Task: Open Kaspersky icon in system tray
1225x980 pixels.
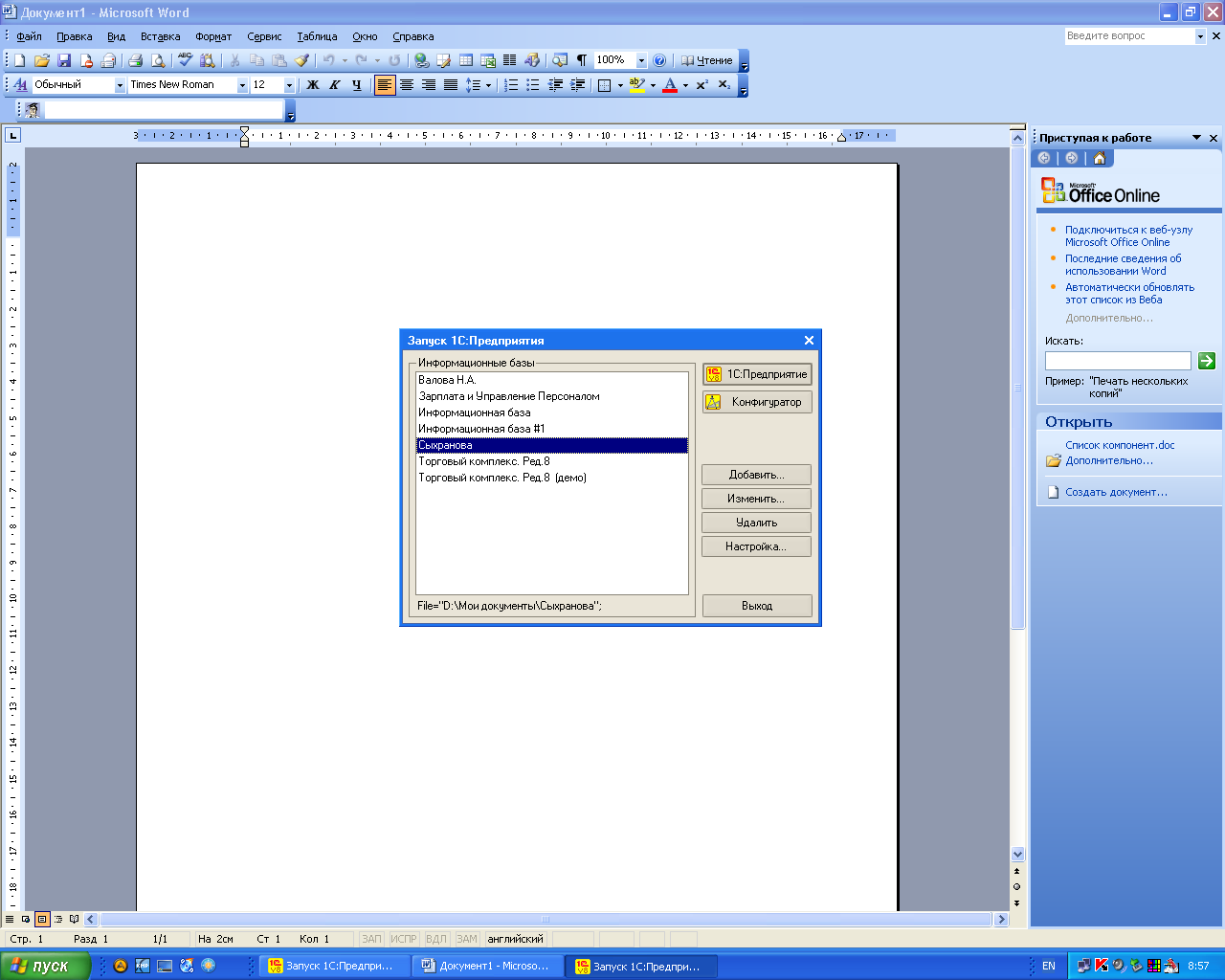Action: pos(1102,966)
